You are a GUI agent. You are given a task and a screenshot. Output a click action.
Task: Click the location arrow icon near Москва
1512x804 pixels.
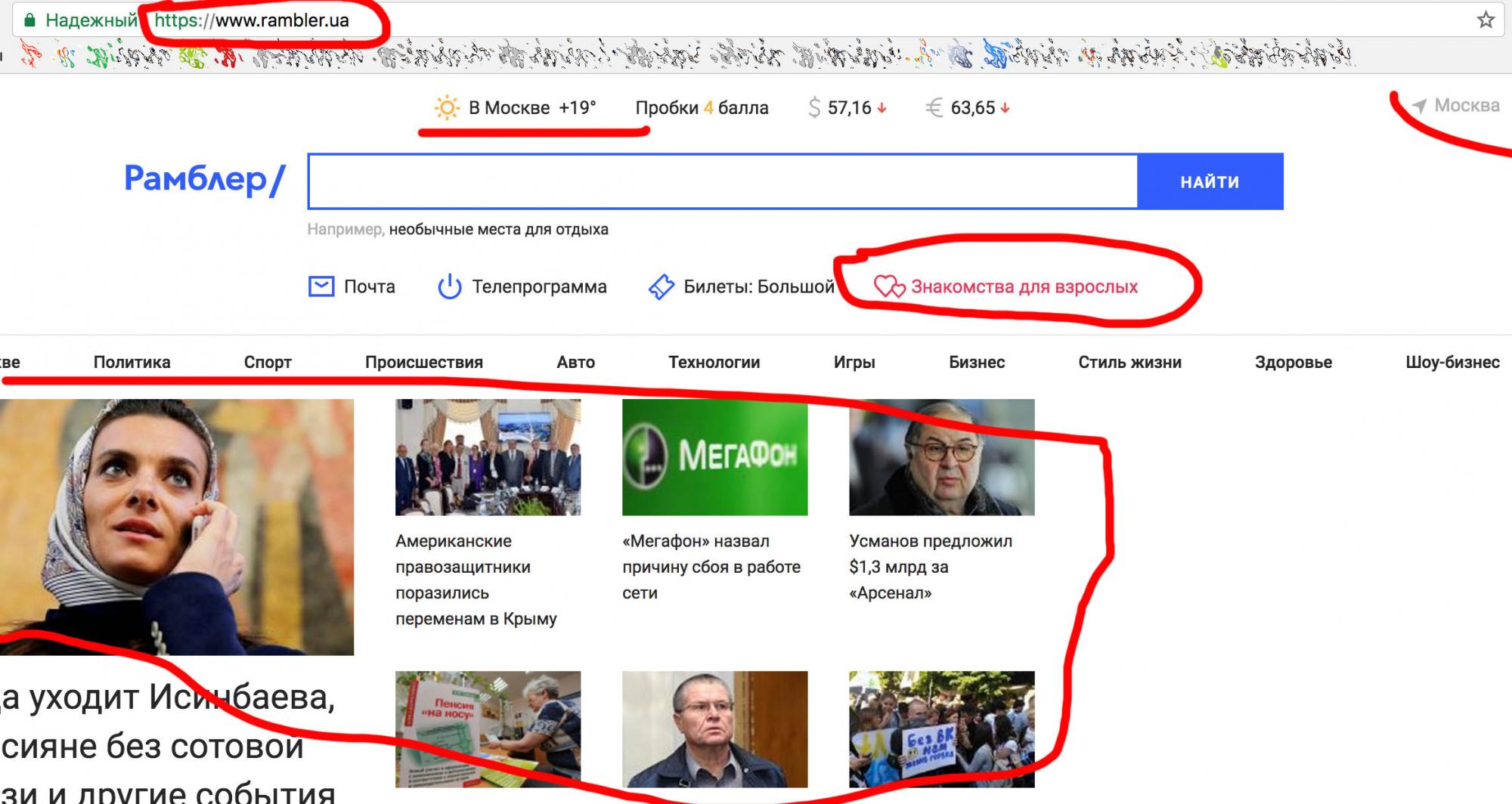tap(1419, 107)
